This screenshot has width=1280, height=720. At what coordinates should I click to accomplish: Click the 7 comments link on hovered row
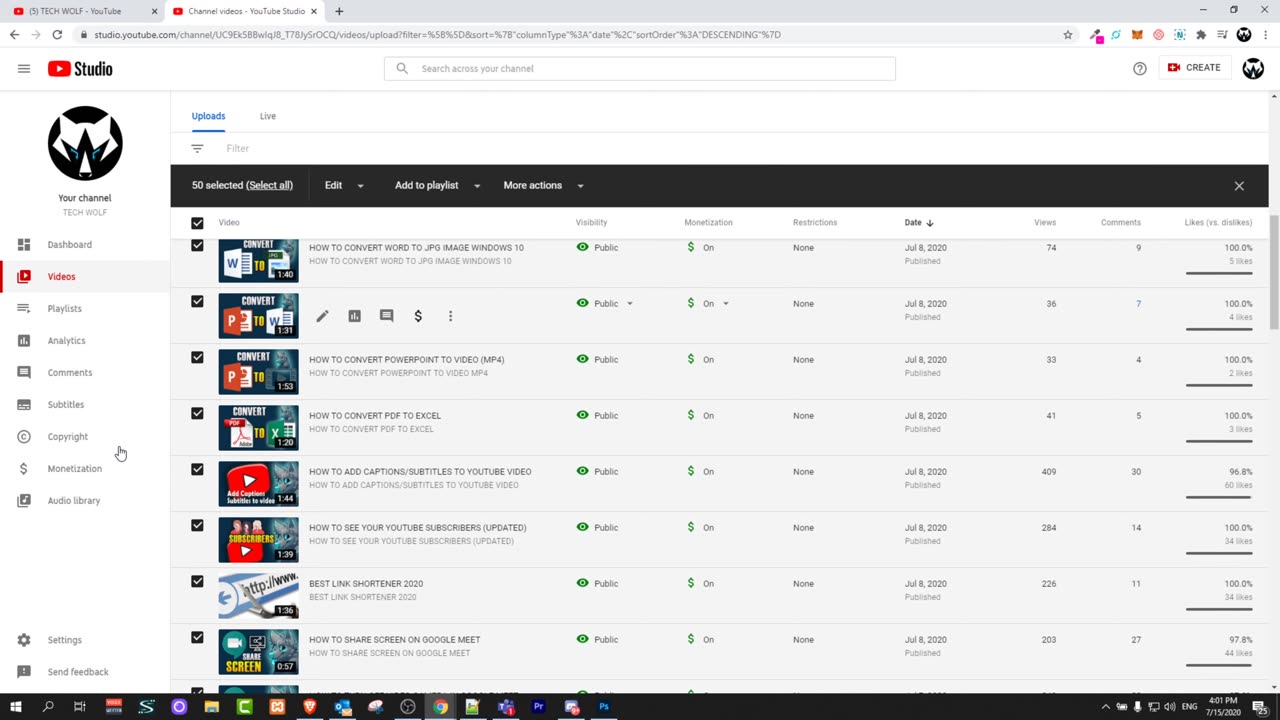[1138, 303]
